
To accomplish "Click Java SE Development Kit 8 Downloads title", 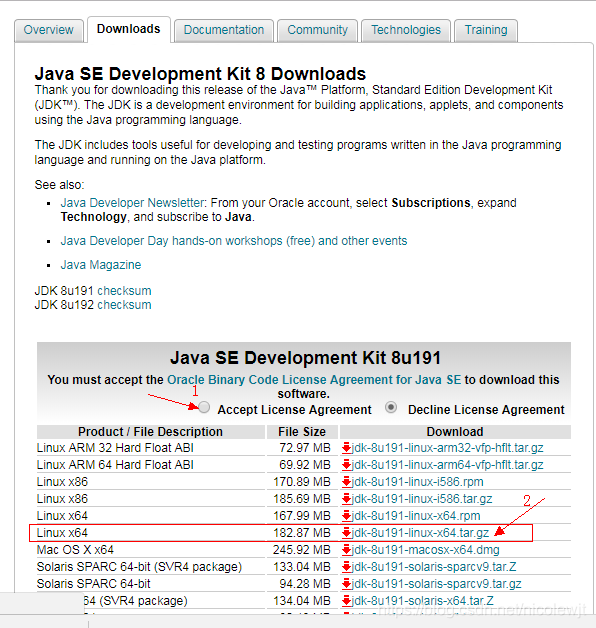I will tap(200, 74).
